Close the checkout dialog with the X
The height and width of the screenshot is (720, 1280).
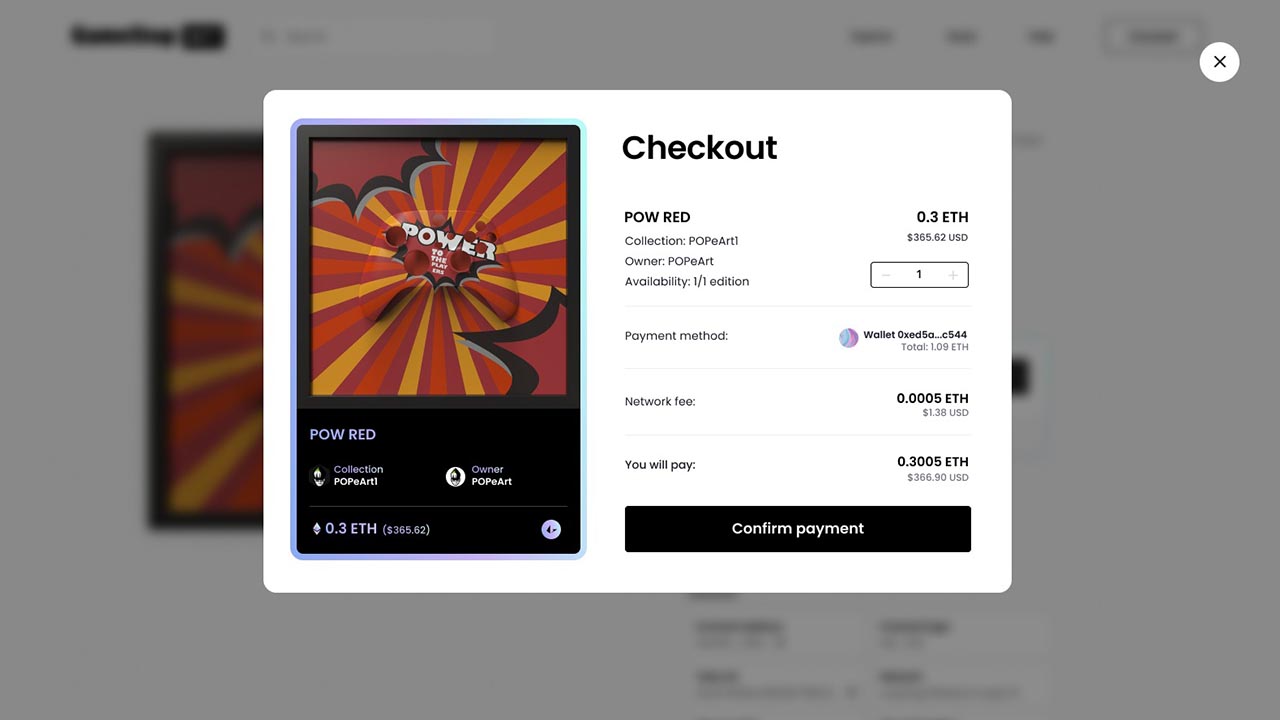[1219, 62]
